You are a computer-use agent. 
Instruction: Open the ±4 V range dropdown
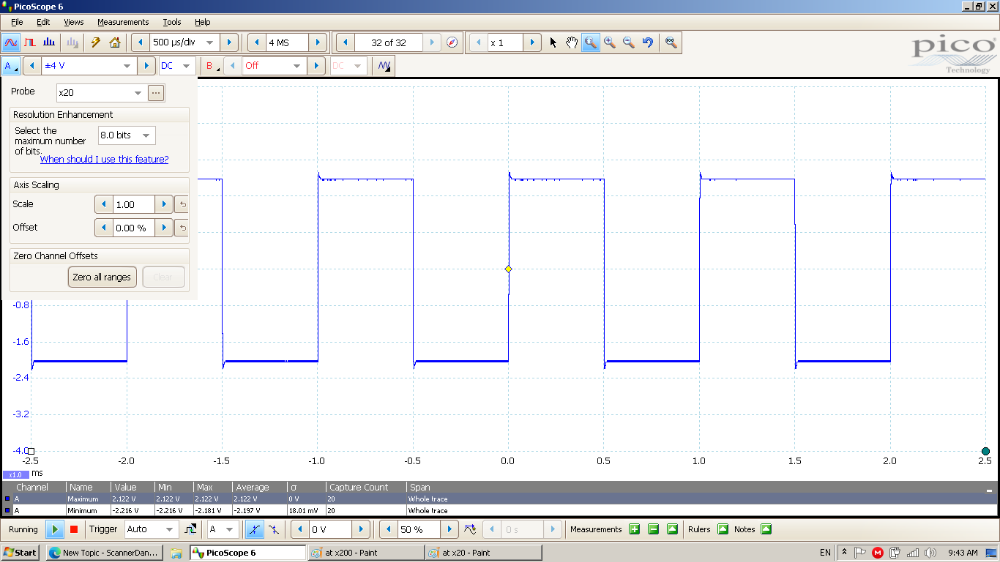pos(127,66)
